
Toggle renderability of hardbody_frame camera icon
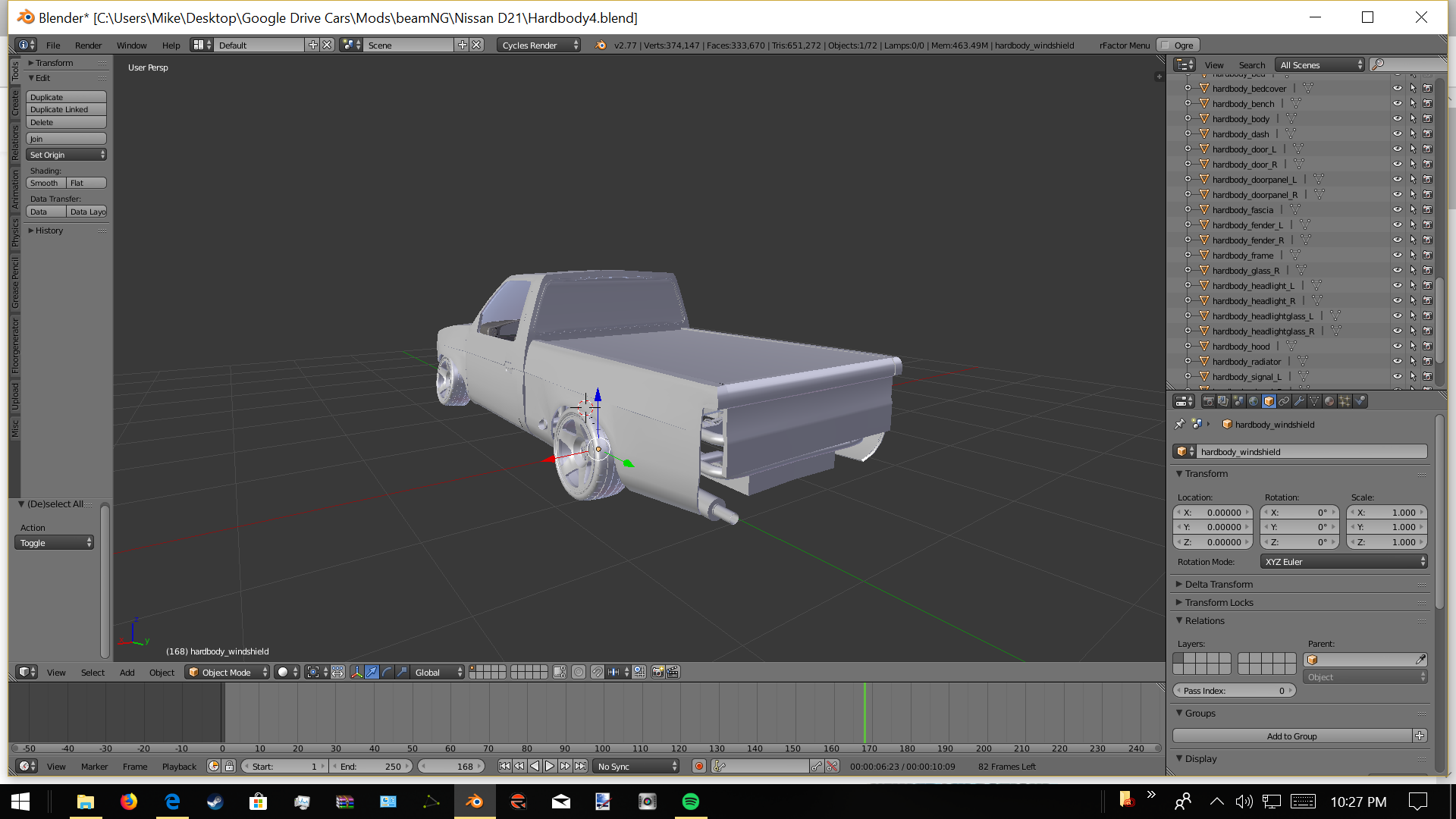click(x=1427, y=256)
